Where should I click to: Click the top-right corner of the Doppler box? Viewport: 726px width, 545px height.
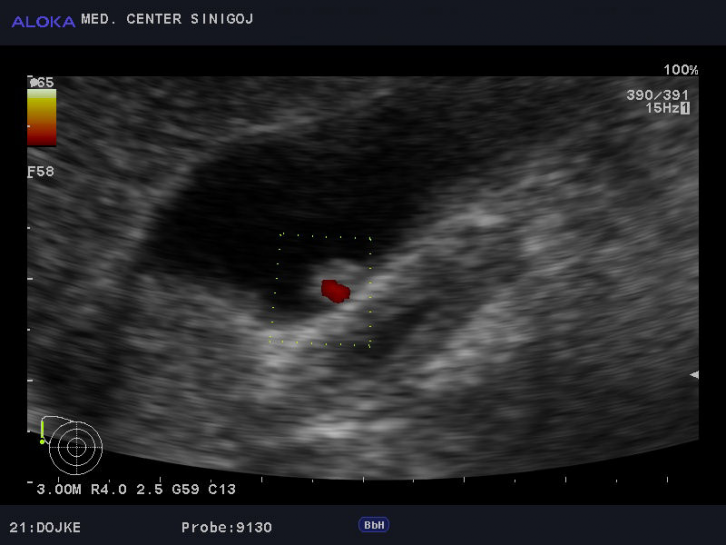[x=370, y=239]
